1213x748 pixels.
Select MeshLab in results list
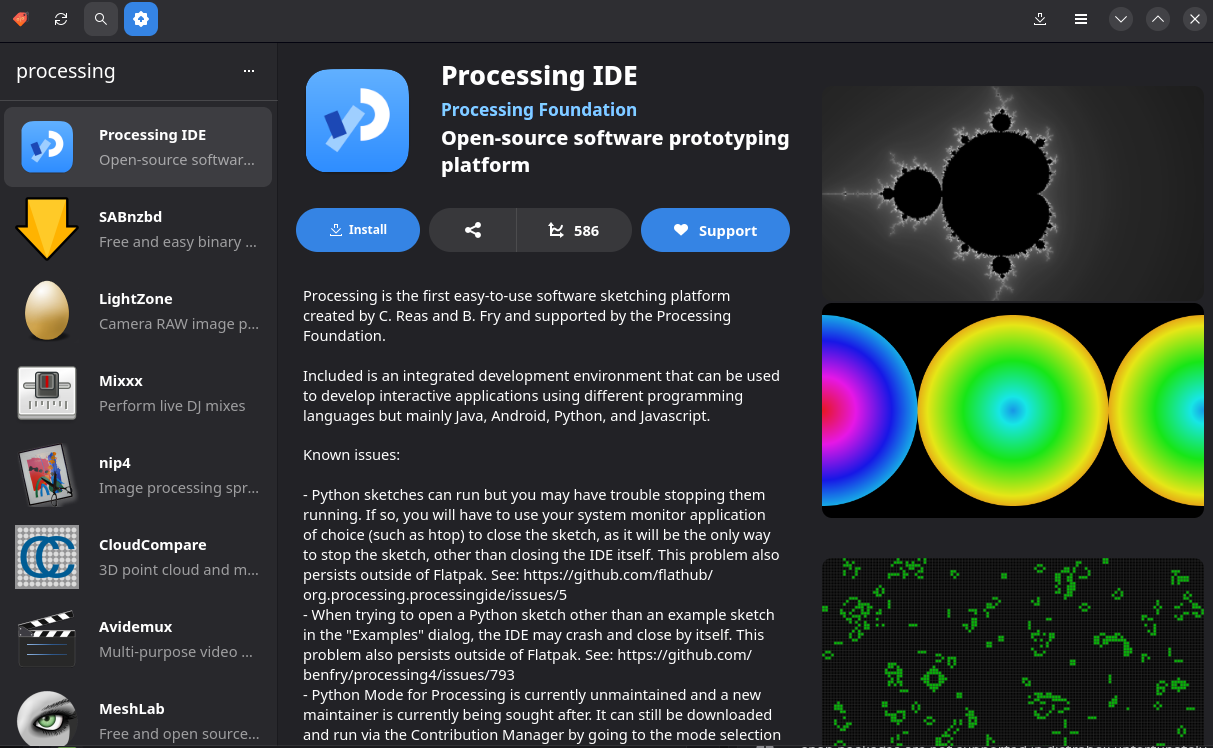coord(138,716)
